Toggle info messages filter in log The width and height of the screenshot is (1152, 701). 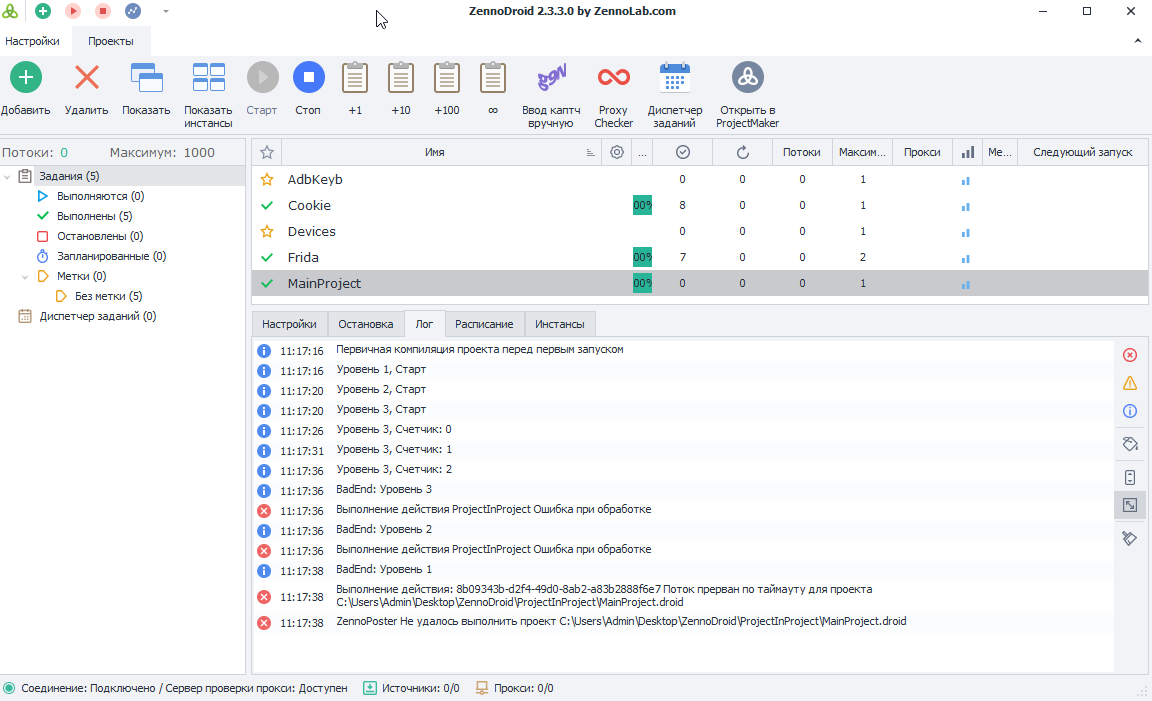[x=1130, y=411]
